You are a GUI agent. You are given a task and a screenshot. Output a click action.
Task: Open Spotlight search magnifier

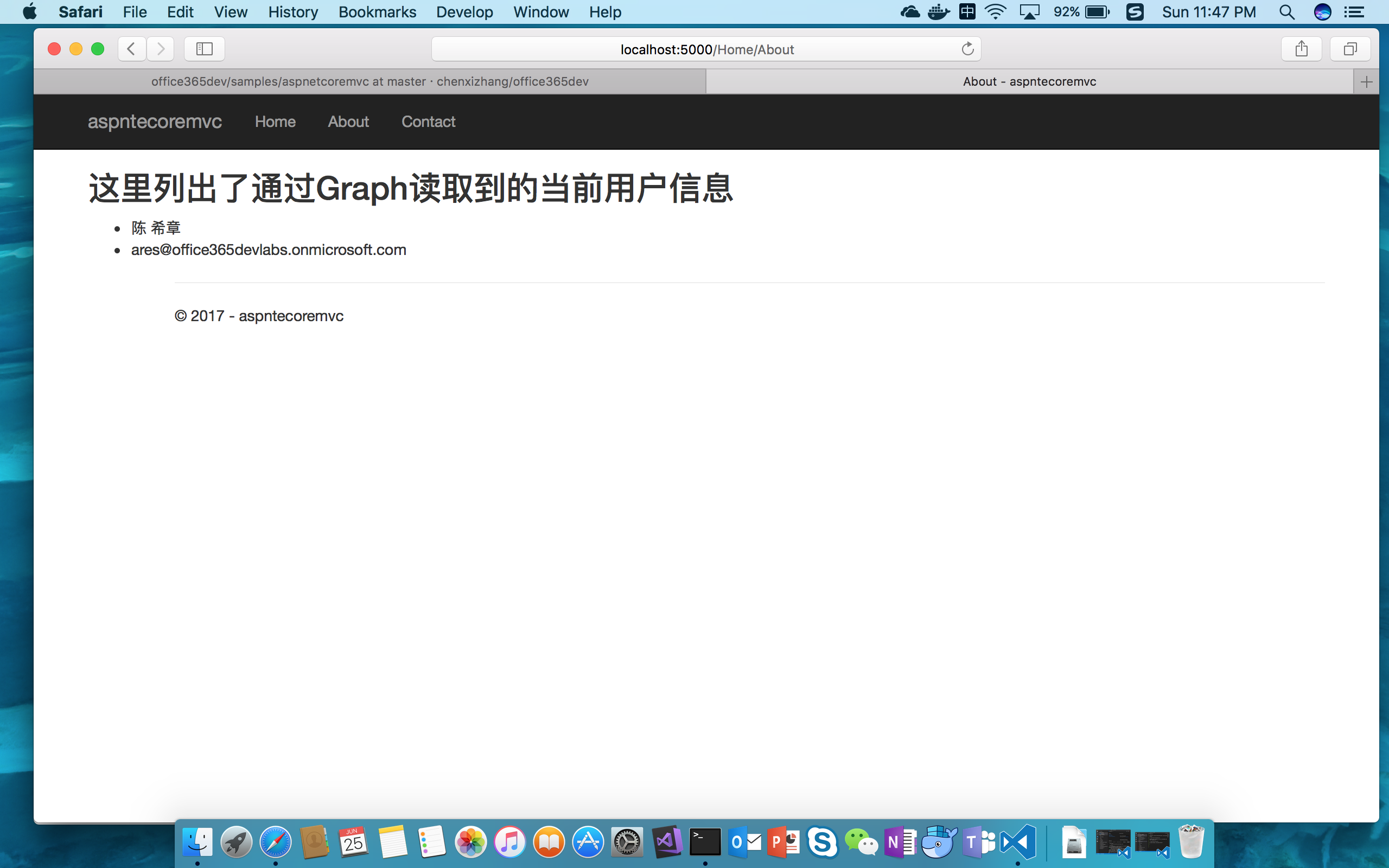pos(1287,11)
